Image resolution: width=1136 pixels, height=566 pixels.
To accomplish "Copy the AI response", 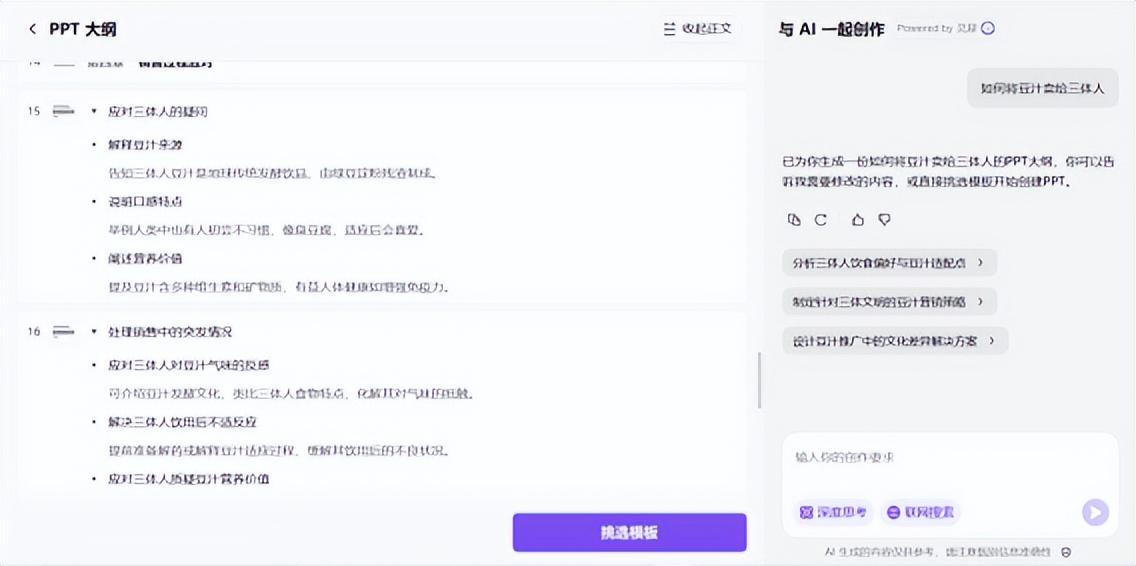I will (x=794, y=220).
